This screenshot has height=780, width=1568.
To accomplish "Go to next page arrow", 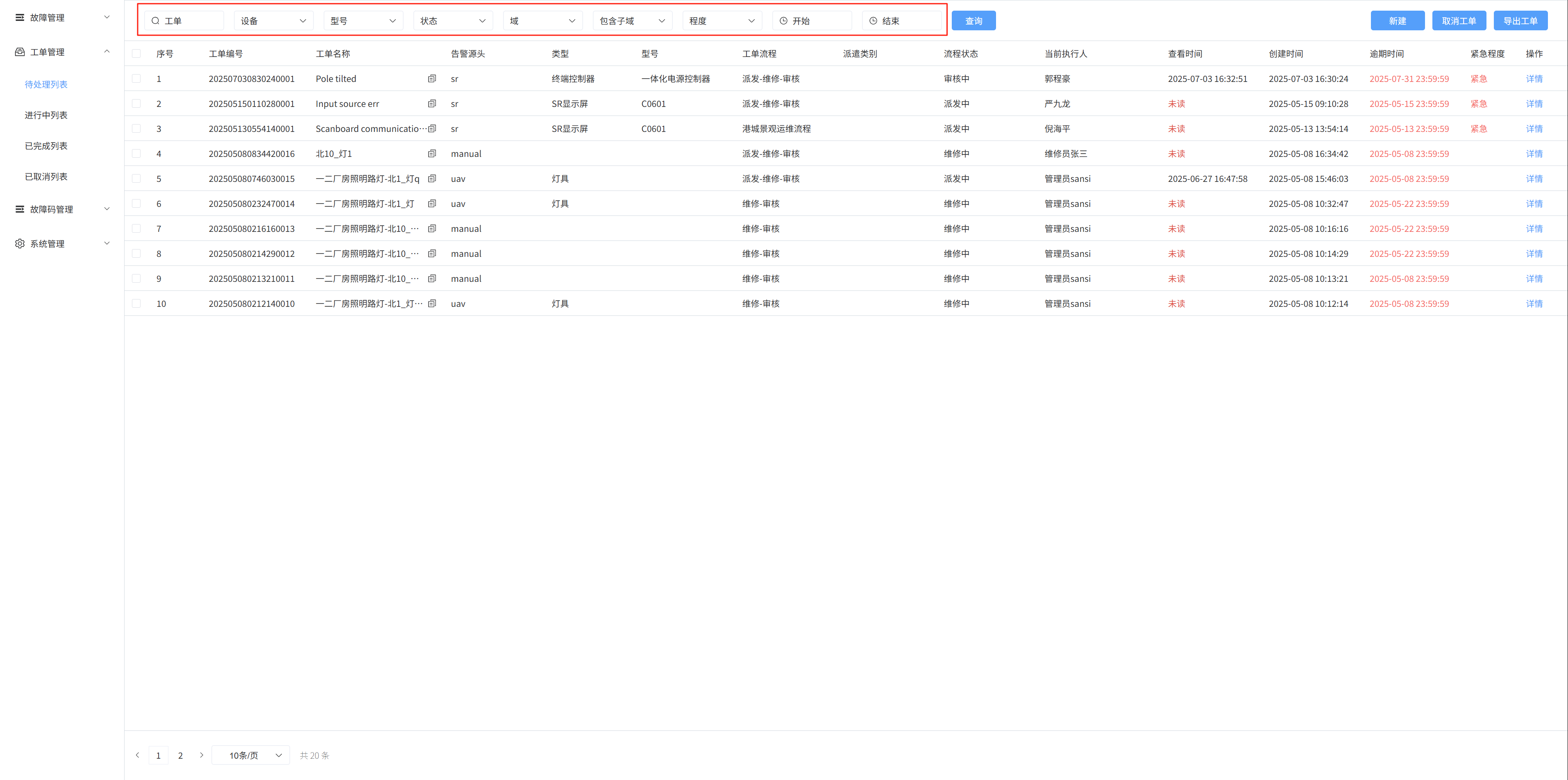I will click(202, 755).
